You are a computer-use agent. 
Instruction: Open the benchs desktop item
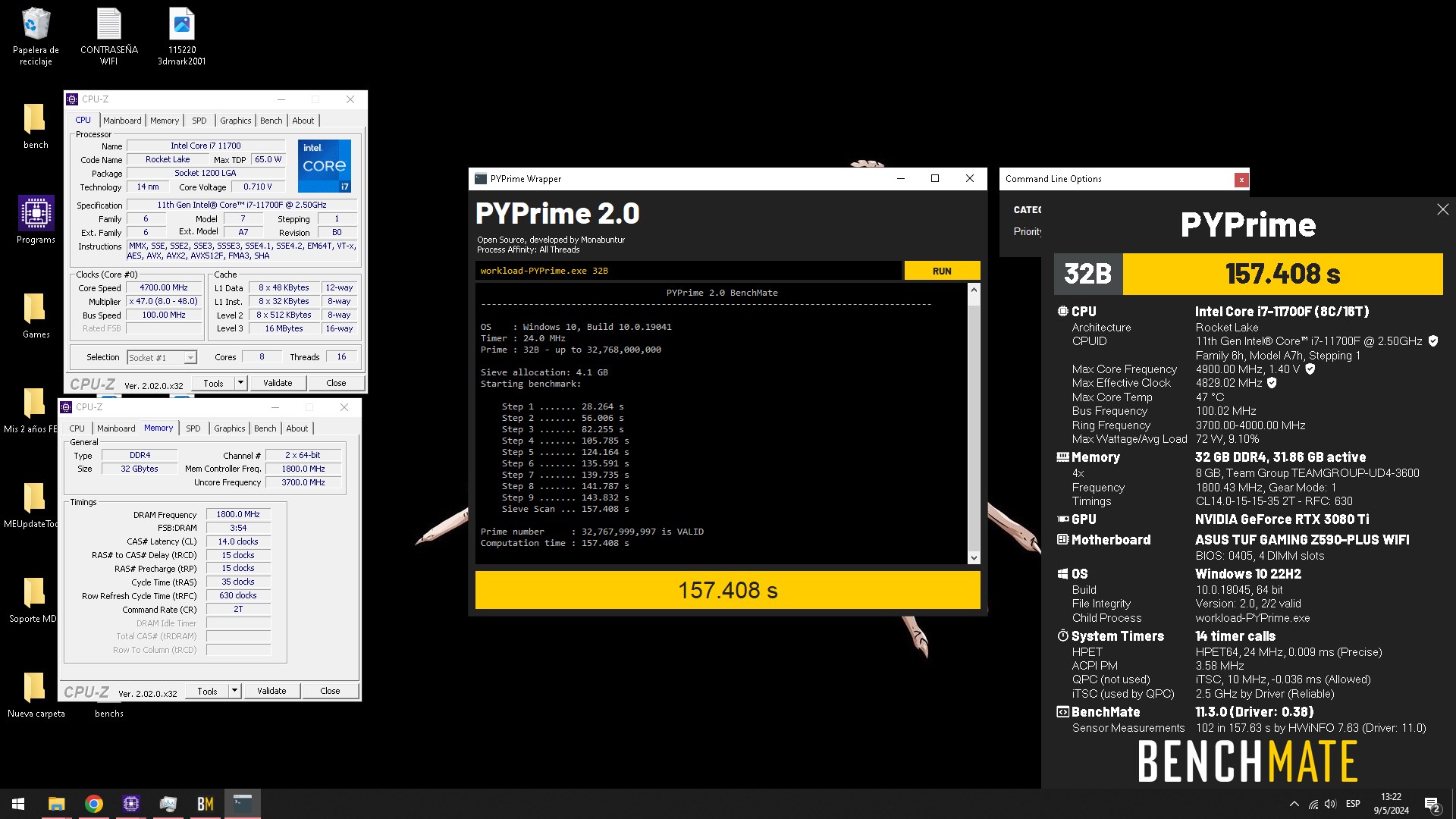[108, 714]
